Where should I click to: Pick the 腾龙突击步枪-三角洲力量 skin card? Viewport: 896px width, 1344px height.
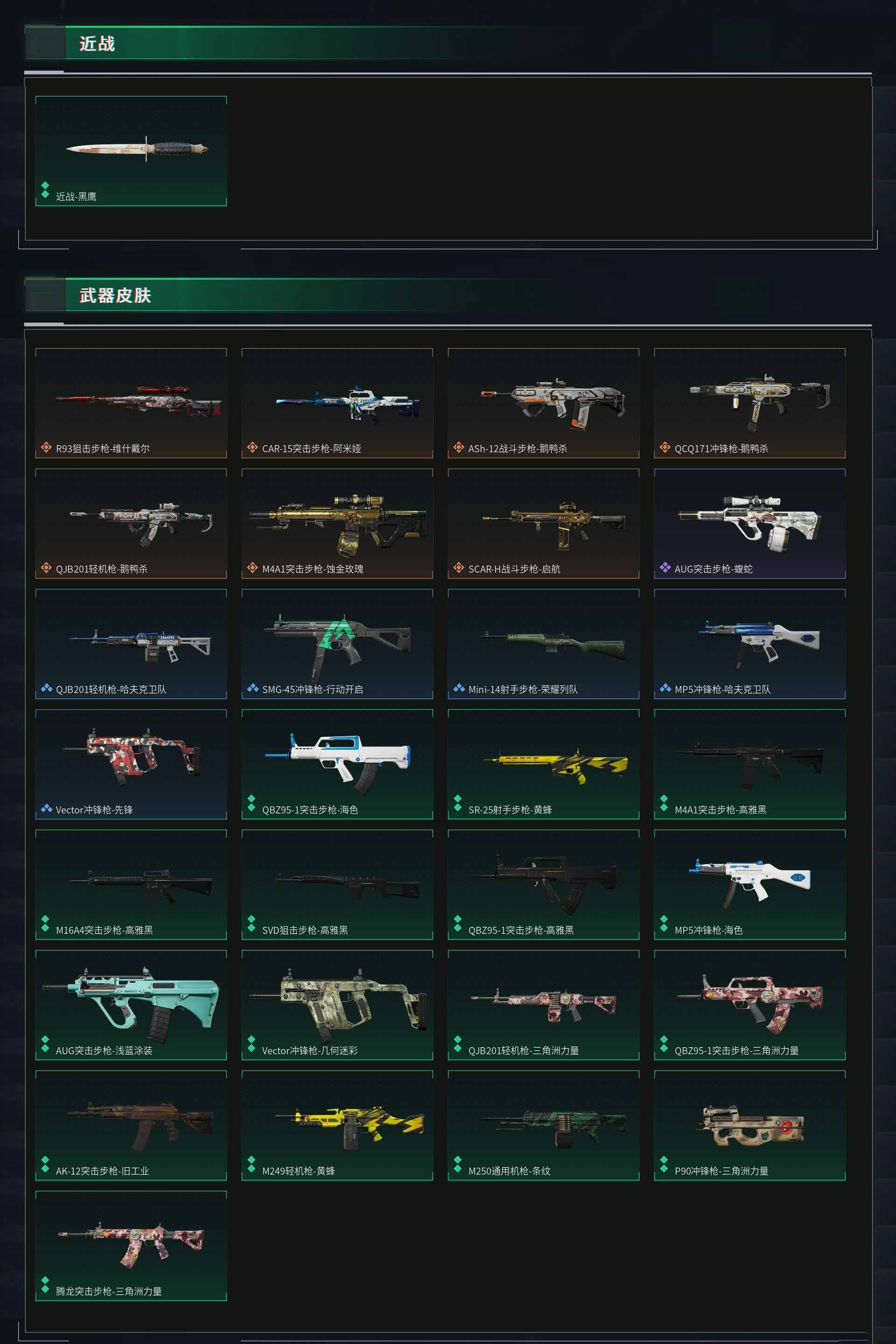131,1246
